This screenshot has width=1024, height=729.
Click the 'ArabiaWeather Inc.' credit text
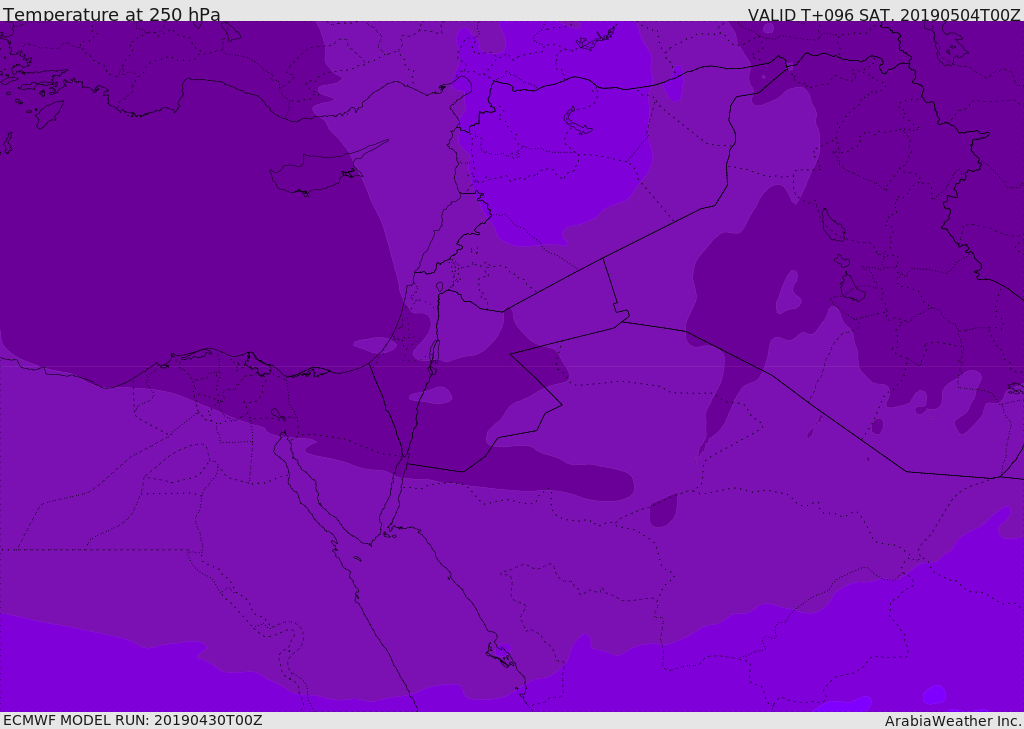954,721
